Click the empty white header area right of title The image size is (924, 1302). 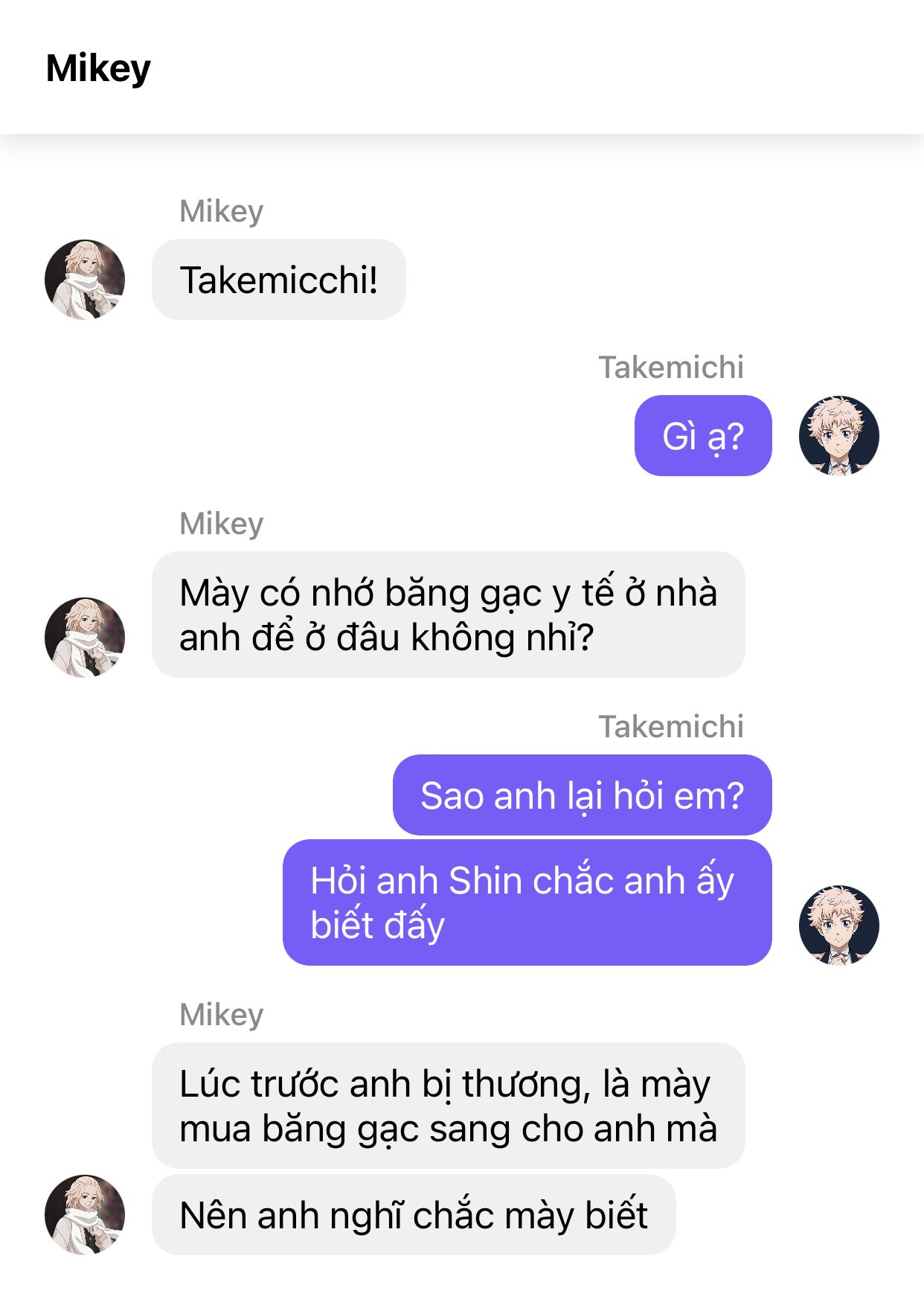click(x=536, y=67)
